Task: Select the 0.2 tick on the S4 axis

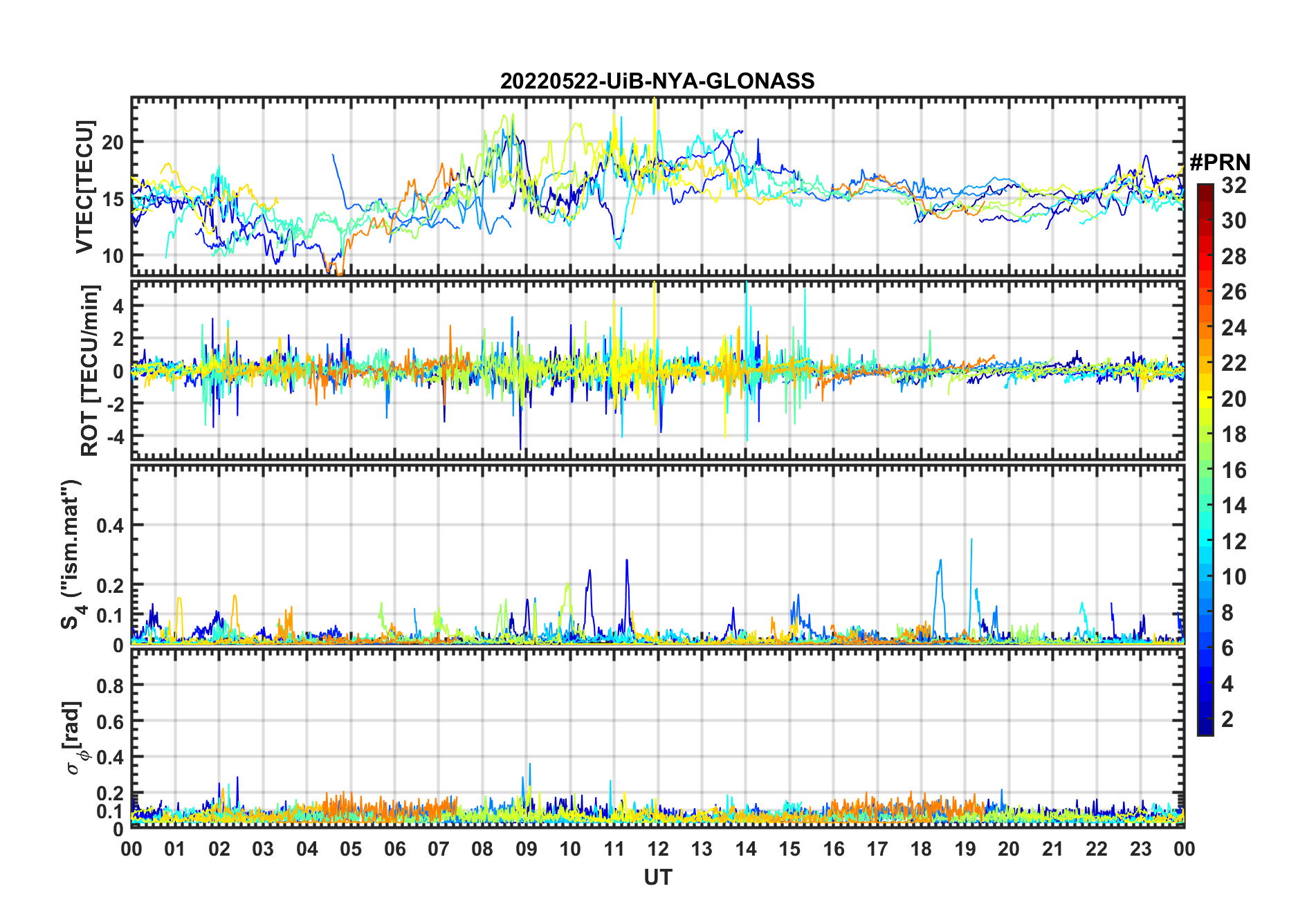Action: click(110, 585)
